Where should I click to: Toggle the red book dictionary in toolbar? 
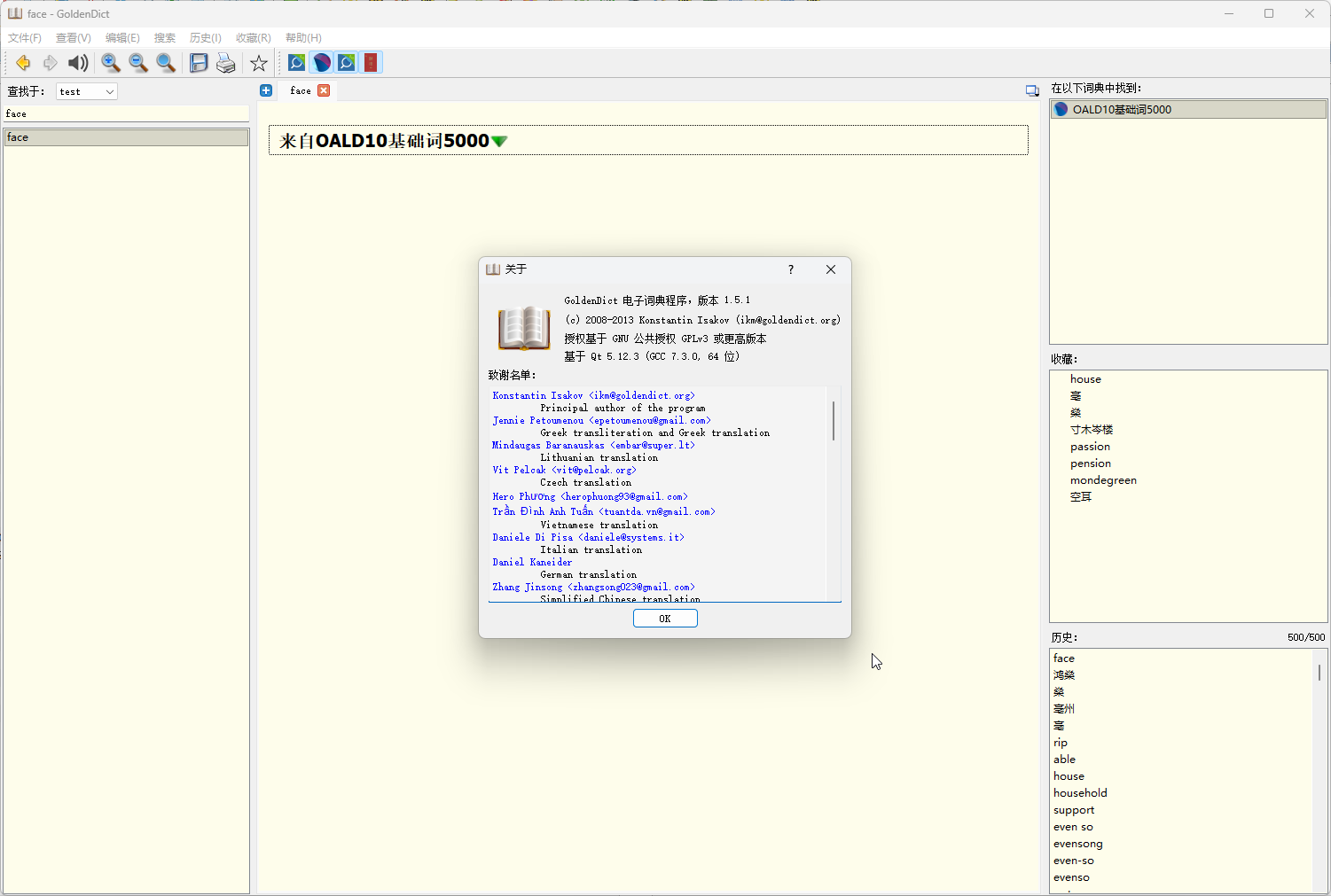(371, 63)
